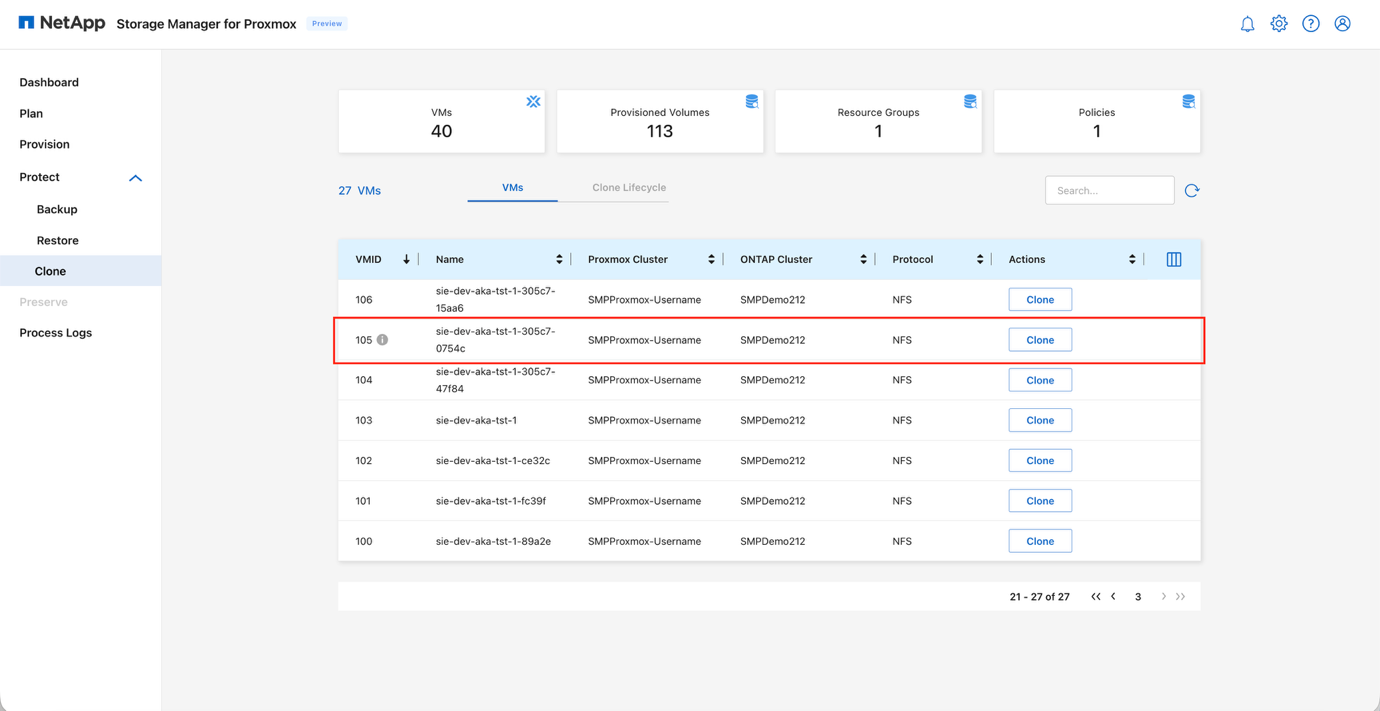Click the storage icon on Provisioned Volumes card
The height and width of the screenshot is (711, 1380).
(x=752, y=101)
